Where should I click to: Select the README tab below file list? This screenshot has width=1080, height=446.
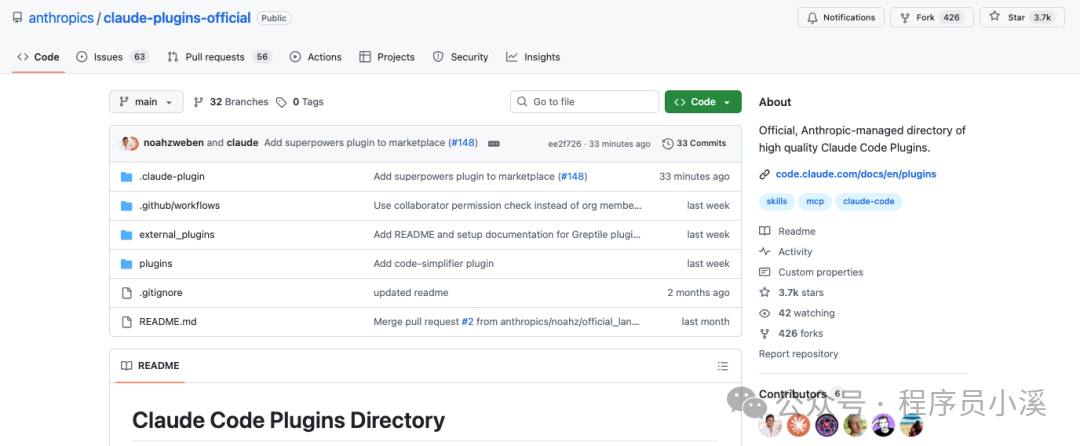tap(150, 365)
